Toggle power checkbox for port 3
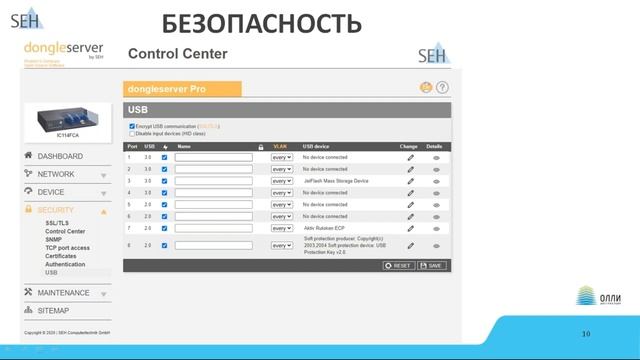This screenshot has width=640, height=360. (164, 181)
